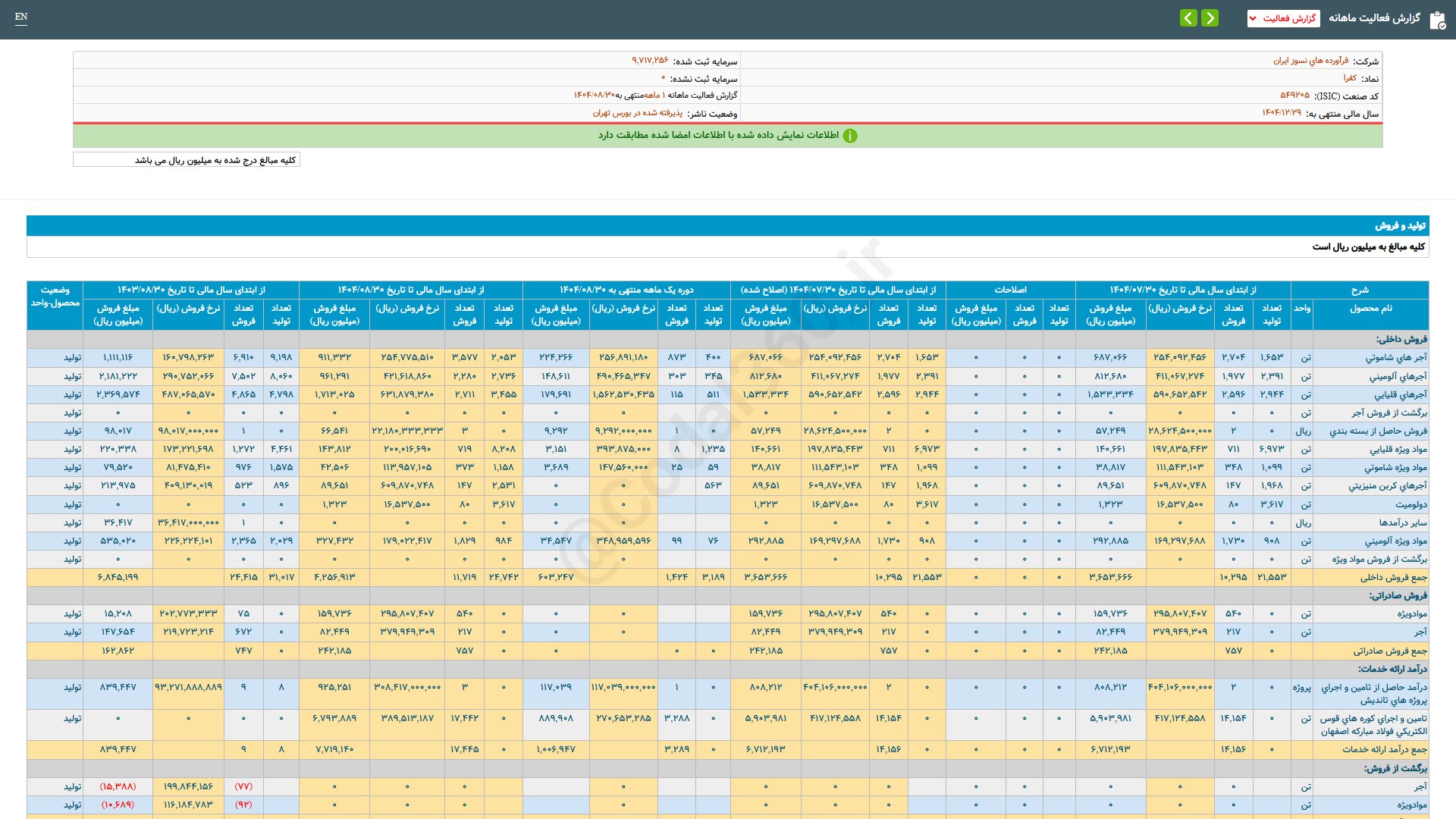Click the symbol value کفرا

tap(1350, 78)
